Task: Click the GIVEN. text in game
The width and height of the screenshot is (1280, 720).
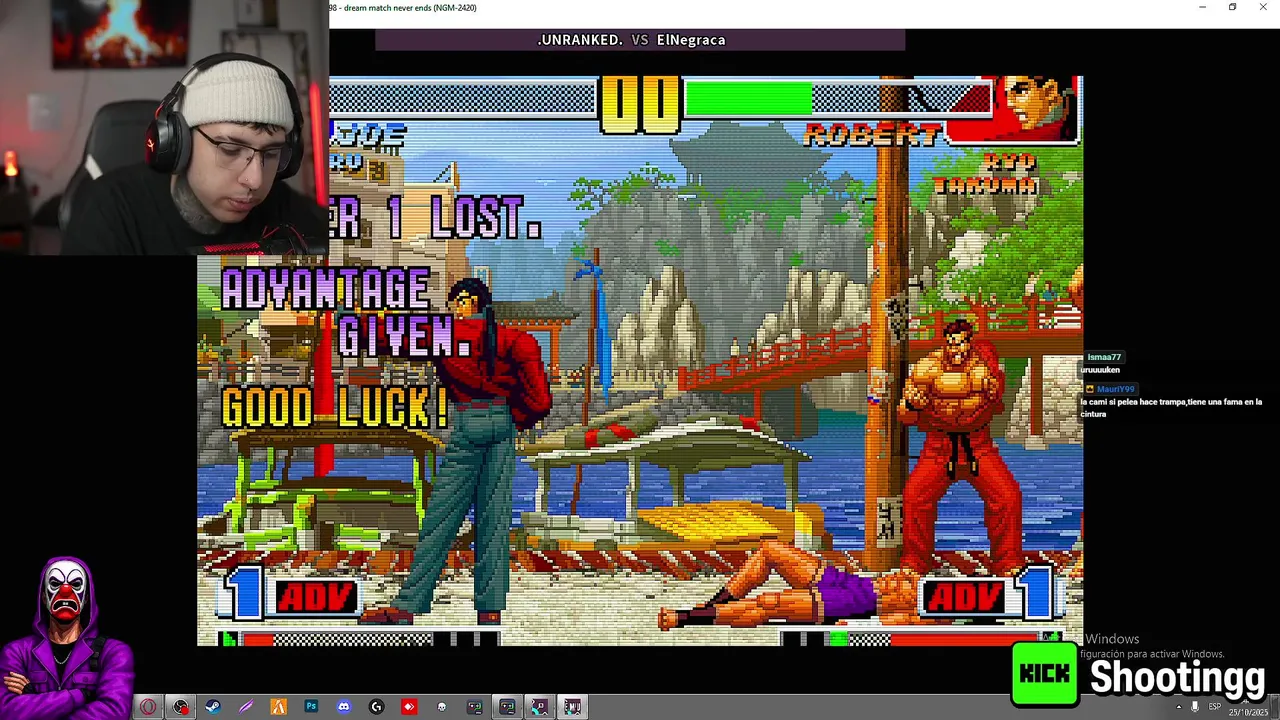Action: coord(404,336)
